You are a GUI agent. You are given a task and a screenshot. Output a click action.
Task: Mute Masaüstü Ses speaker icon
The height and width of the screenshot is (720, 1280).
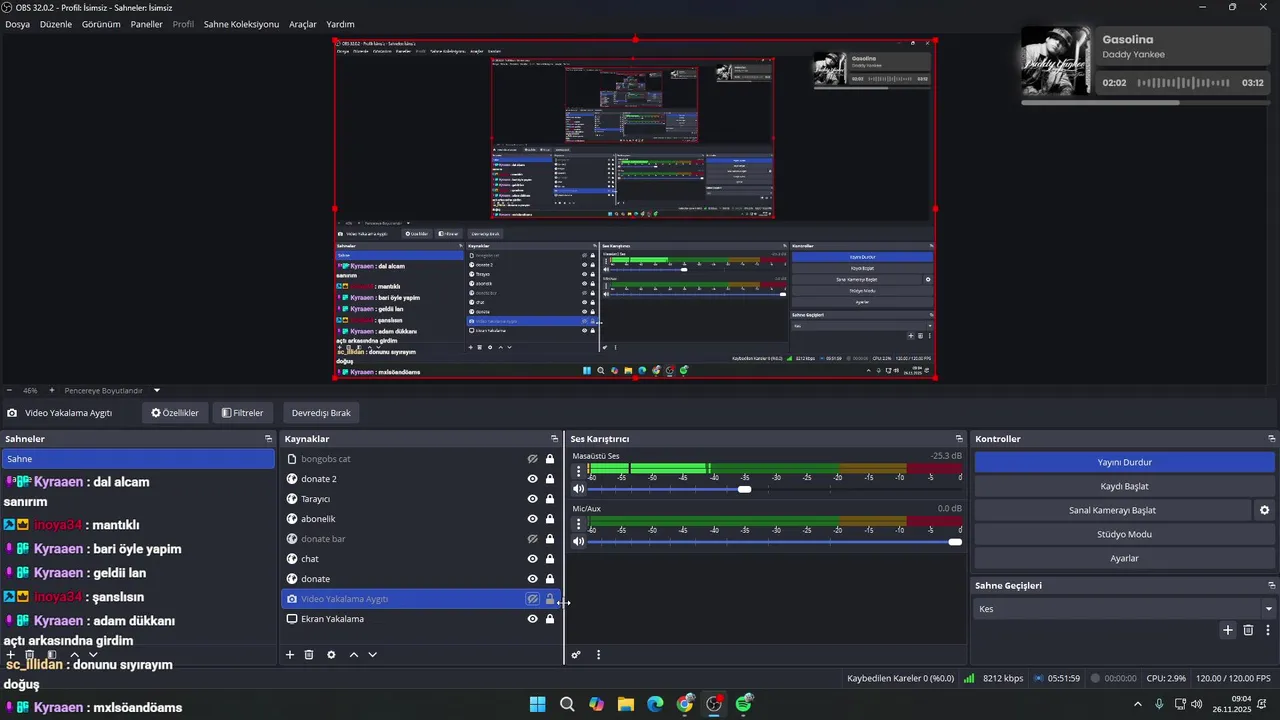tap(578, 489)
